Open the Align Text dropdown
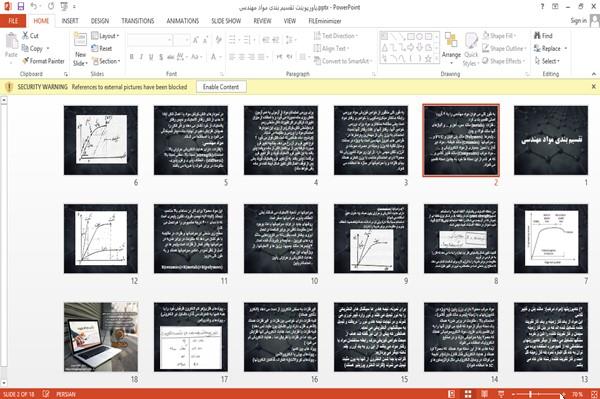The width and height of the screenshot is (600, 399). pyautogui.click(x=331, y=49)
